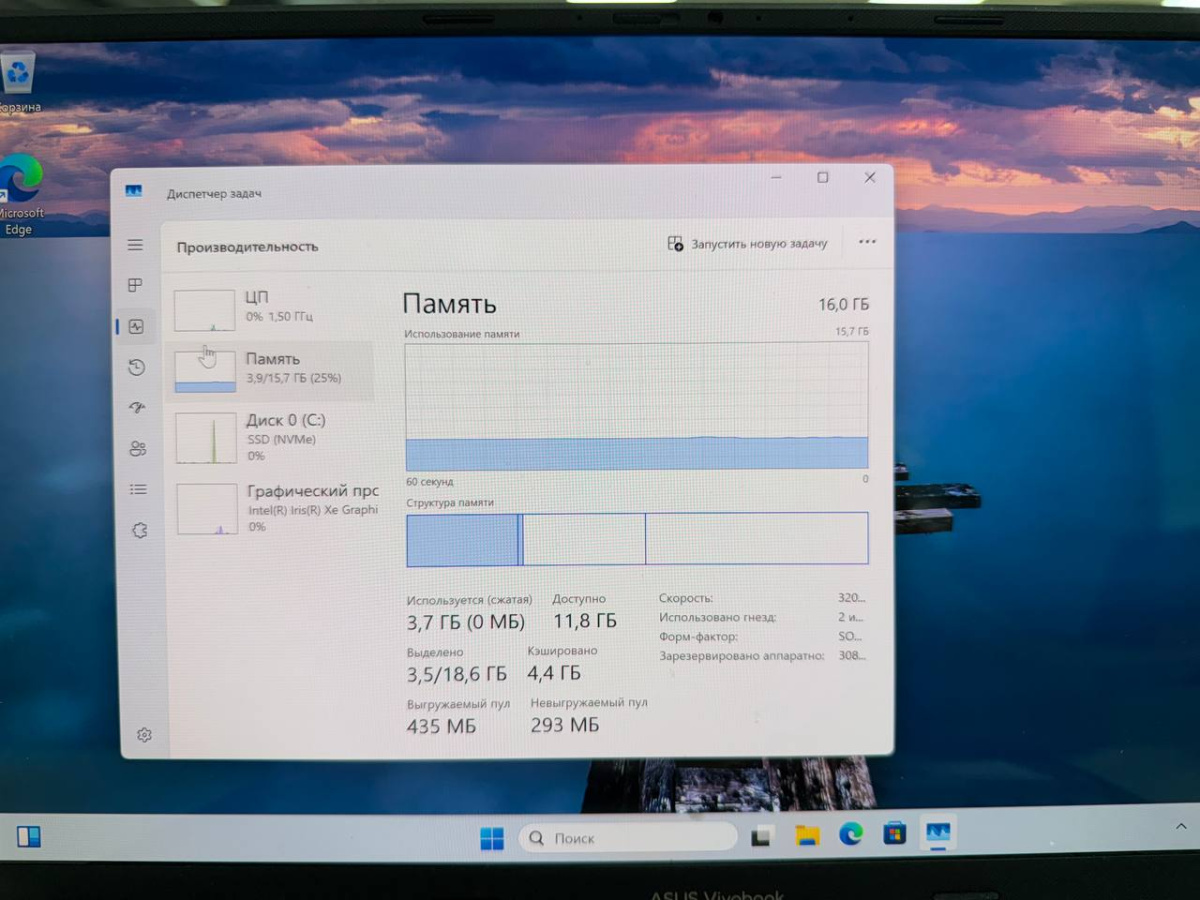Click the memory composition bar graph

coord(637,539)
